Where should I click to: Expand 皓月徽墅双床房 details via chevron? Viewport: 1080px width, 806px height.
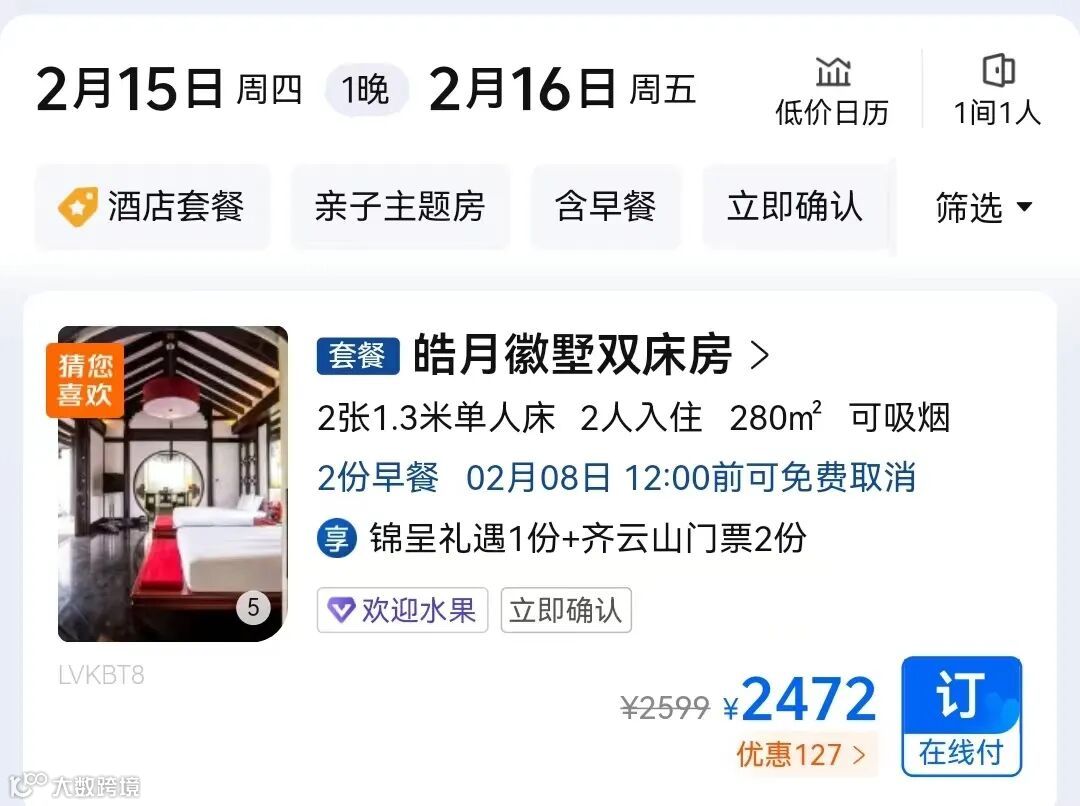(760, 355)
